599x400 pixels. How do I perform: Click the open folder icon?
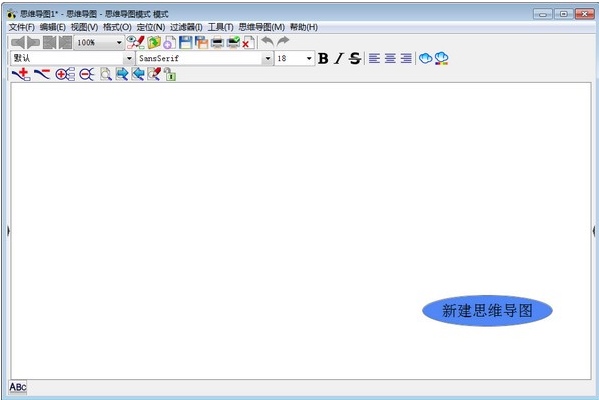(x=154, y=42)
